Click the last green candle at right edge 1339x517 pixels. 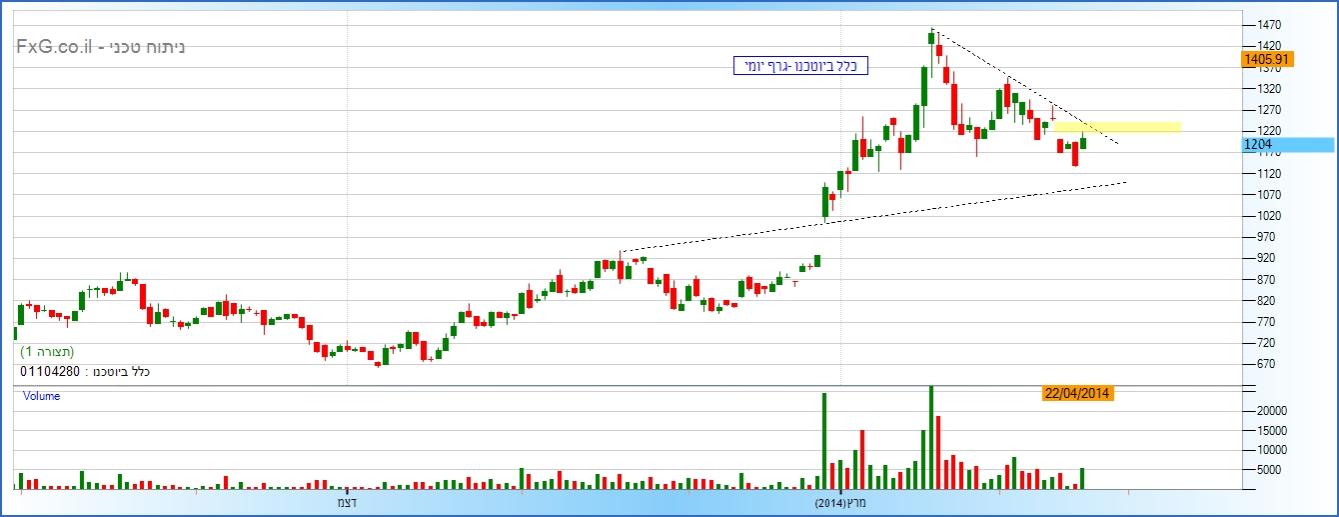[x=1083, y=143]
